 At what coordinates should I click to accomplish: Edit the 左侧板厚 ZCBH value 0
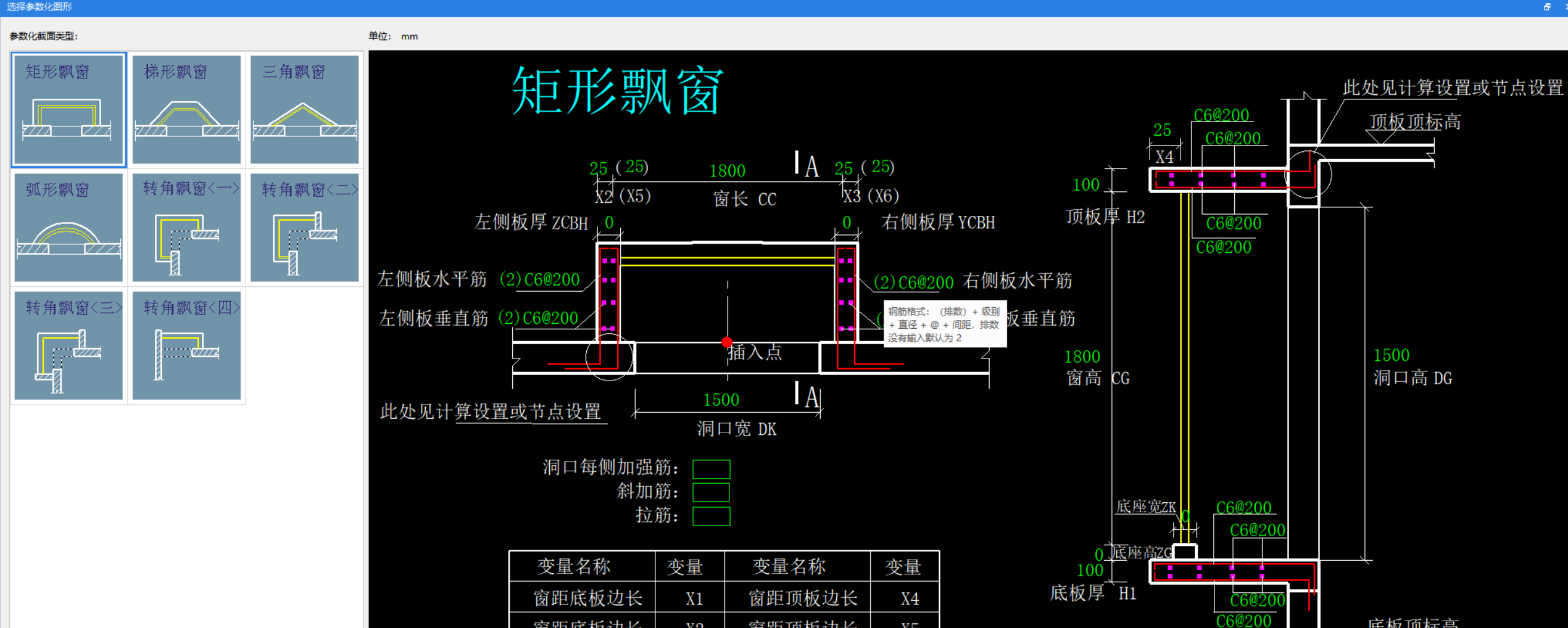[609, 223]
